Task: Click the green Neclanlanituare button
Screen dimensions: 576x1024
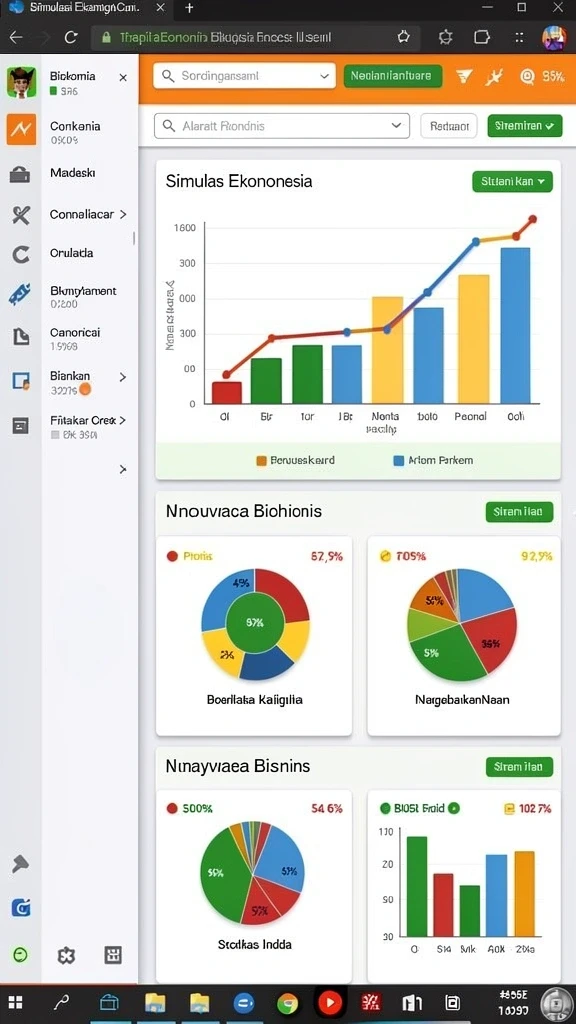Action: pyautogui.click(x=392, y=76)
